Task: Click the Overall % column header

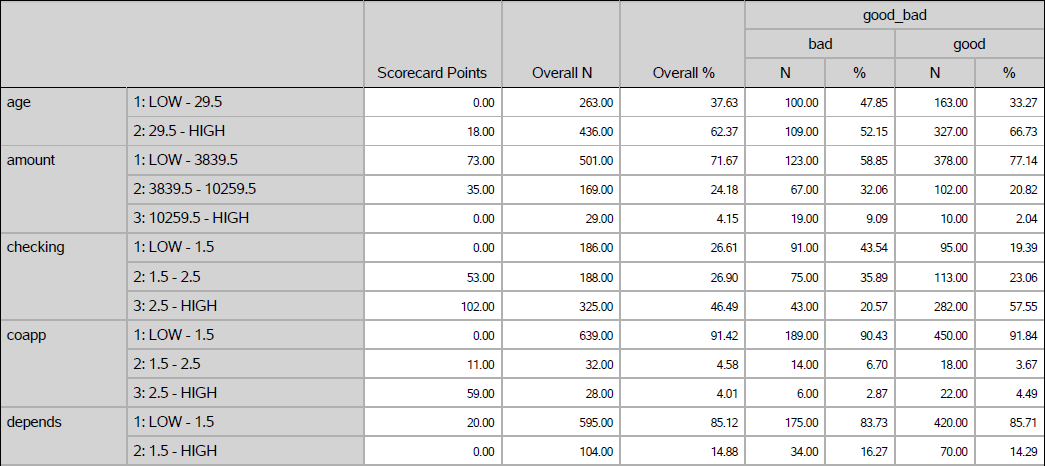Action: [x=683, y=73]
